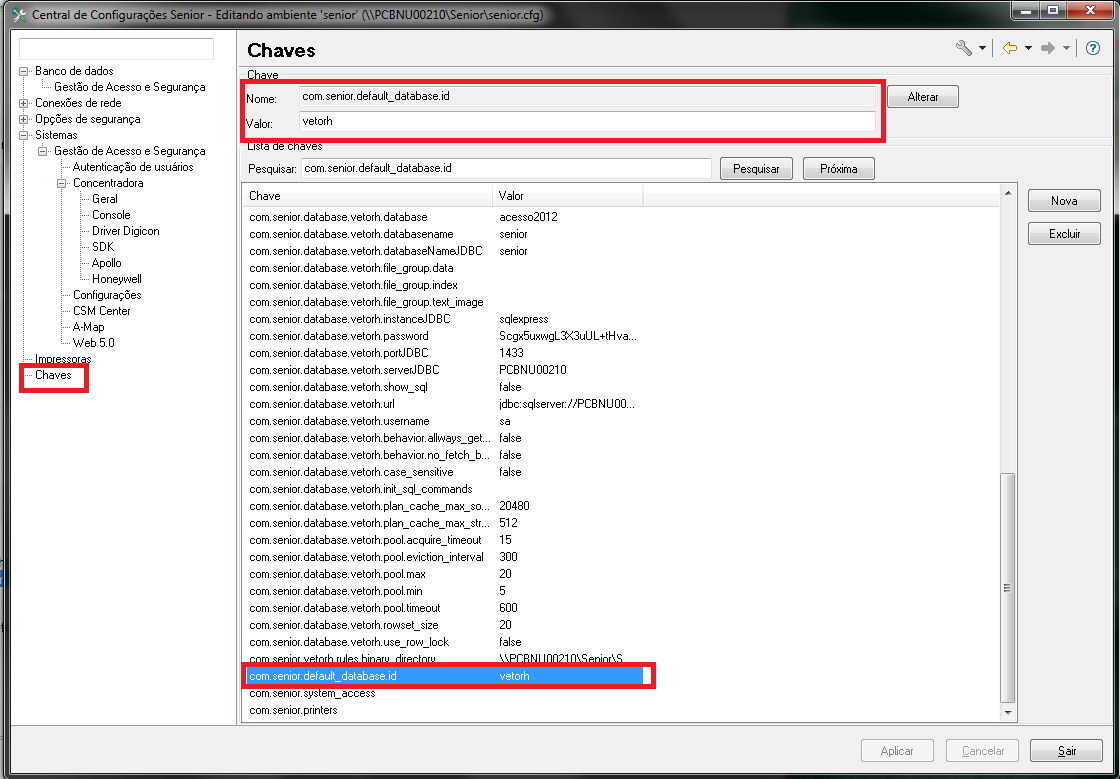Viewport: 1120px width, 779px height.
Task: Collapse the Banco de dados node
Action: (x=24, y=71)
